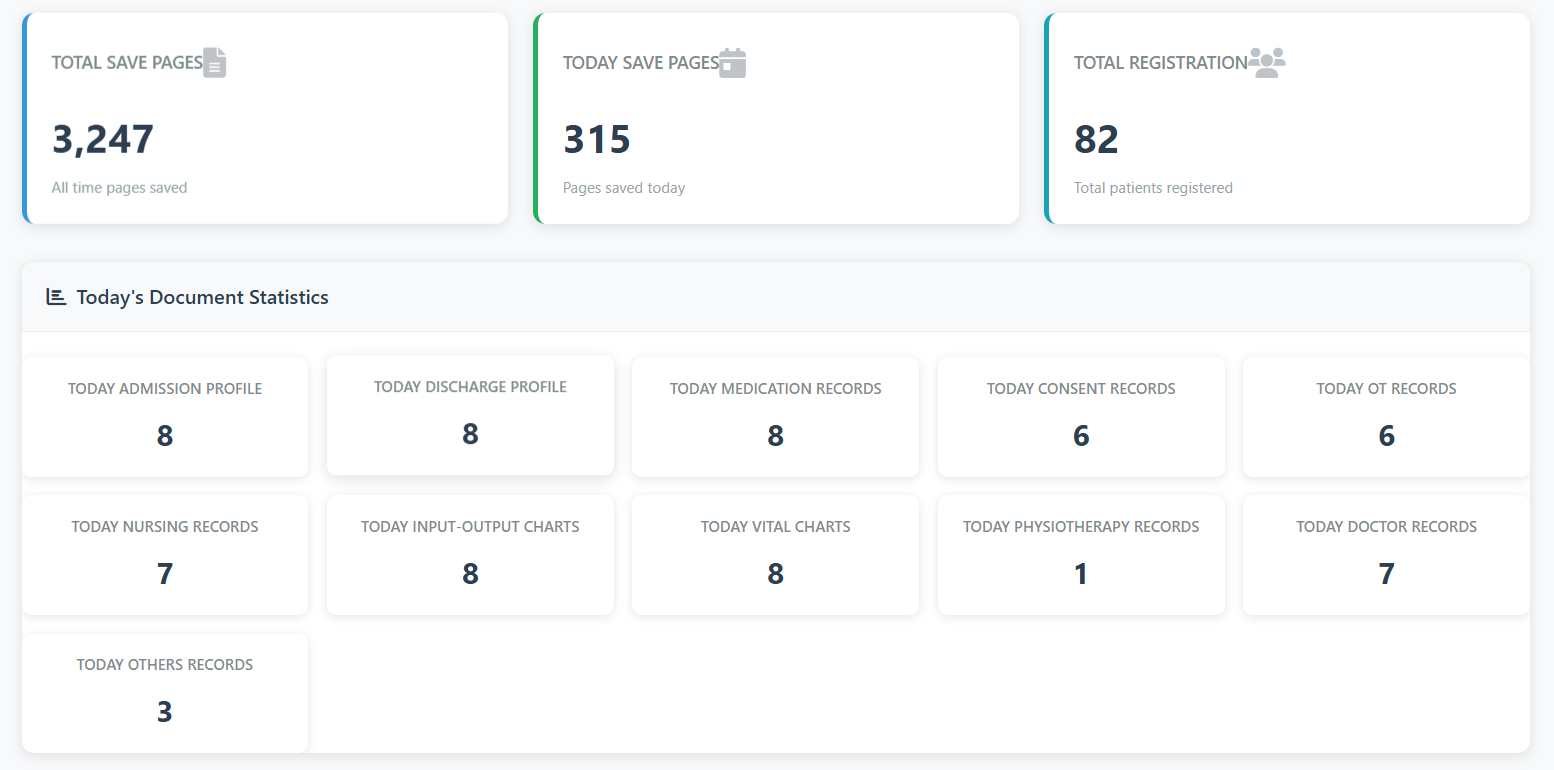Viewport: 1554px width, 770px height.
Task: Select the Today Vital Charts tile
Action: tap(775, 554)
